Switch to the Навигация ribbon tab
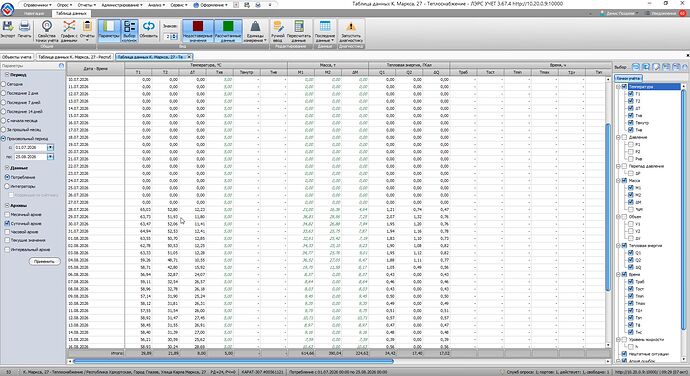The image size is (690, 376). pyautogui.click(x=34, y=13)
